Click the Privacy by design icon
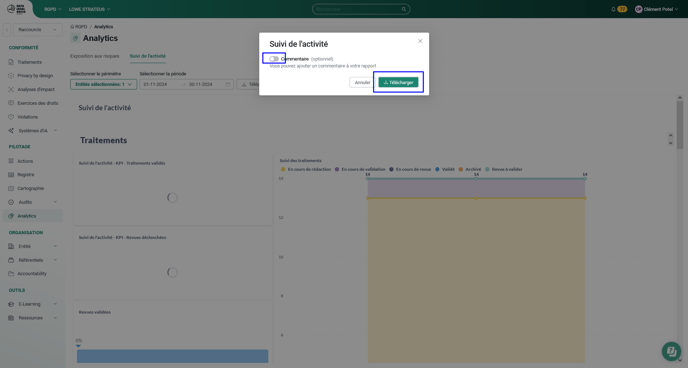Image resolution: width=688 pixels, height=368 pixels. pos(11,76)
